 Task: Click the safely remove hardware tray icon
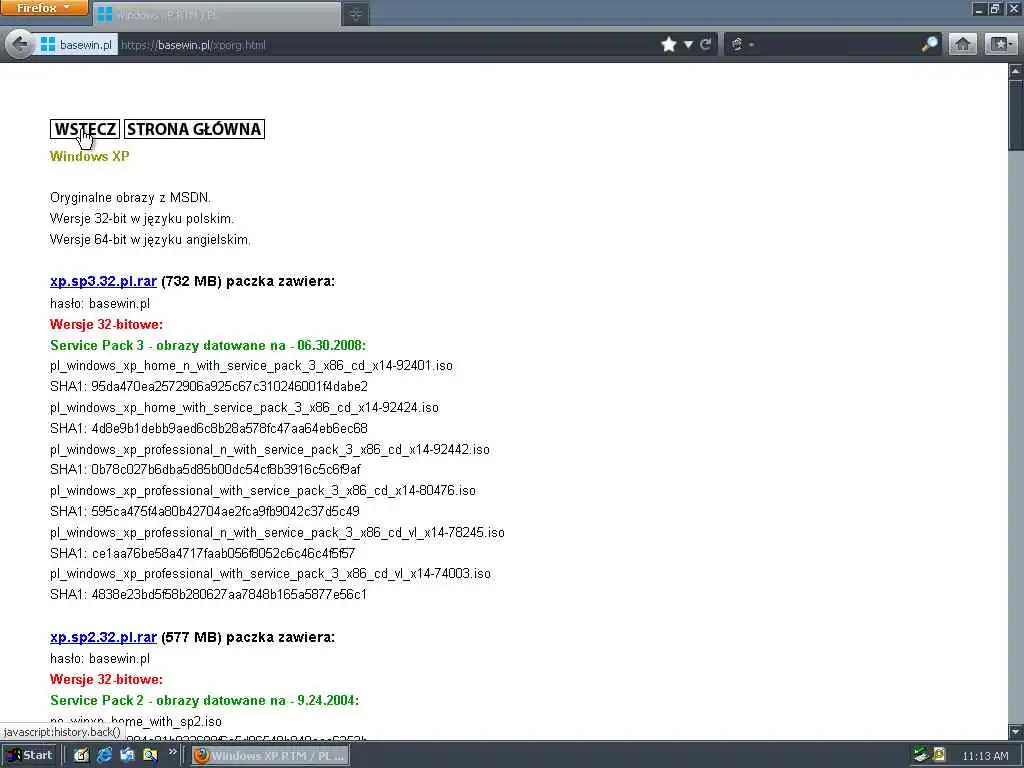[920, 756]
